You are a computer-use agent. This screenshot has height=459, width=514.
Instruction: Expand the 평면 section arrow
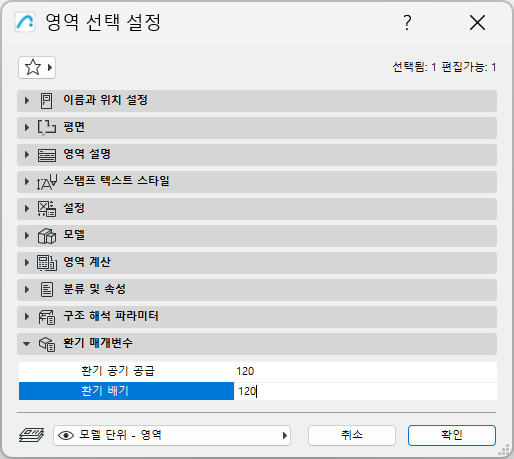pos(27,127)
